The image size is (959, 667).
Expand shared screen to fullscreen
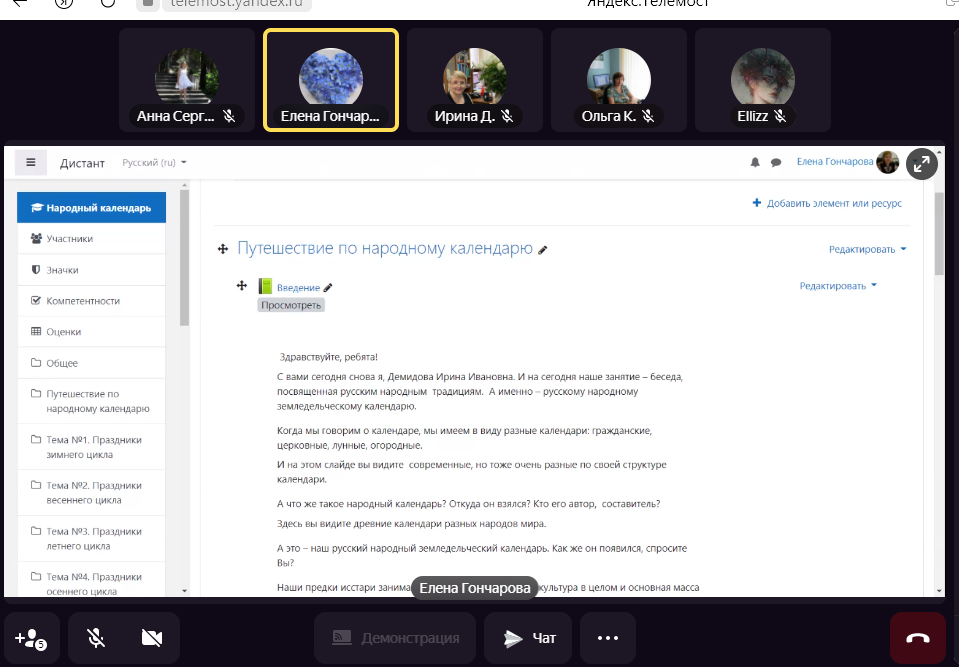pos(921,165)
